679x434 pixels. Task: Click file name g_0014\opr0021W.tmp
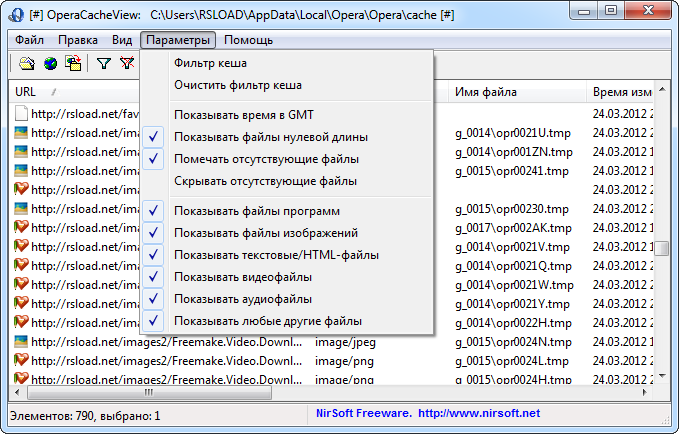coord(514,285)
